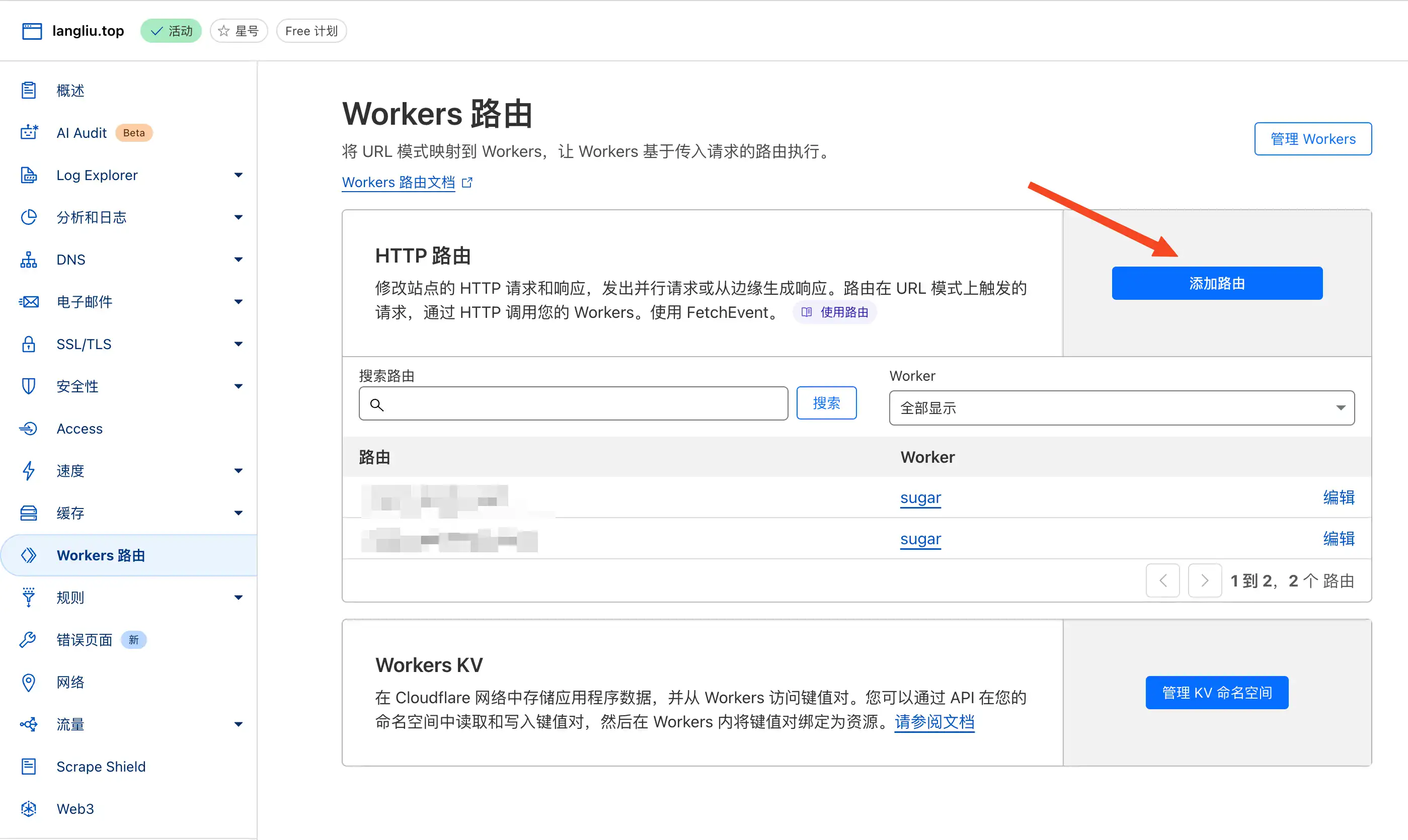Image resolution: width=1408 pixels, height=840 pixels.
Task: Open the Workers 路由文档 link
Action: (x=398, y=182)
